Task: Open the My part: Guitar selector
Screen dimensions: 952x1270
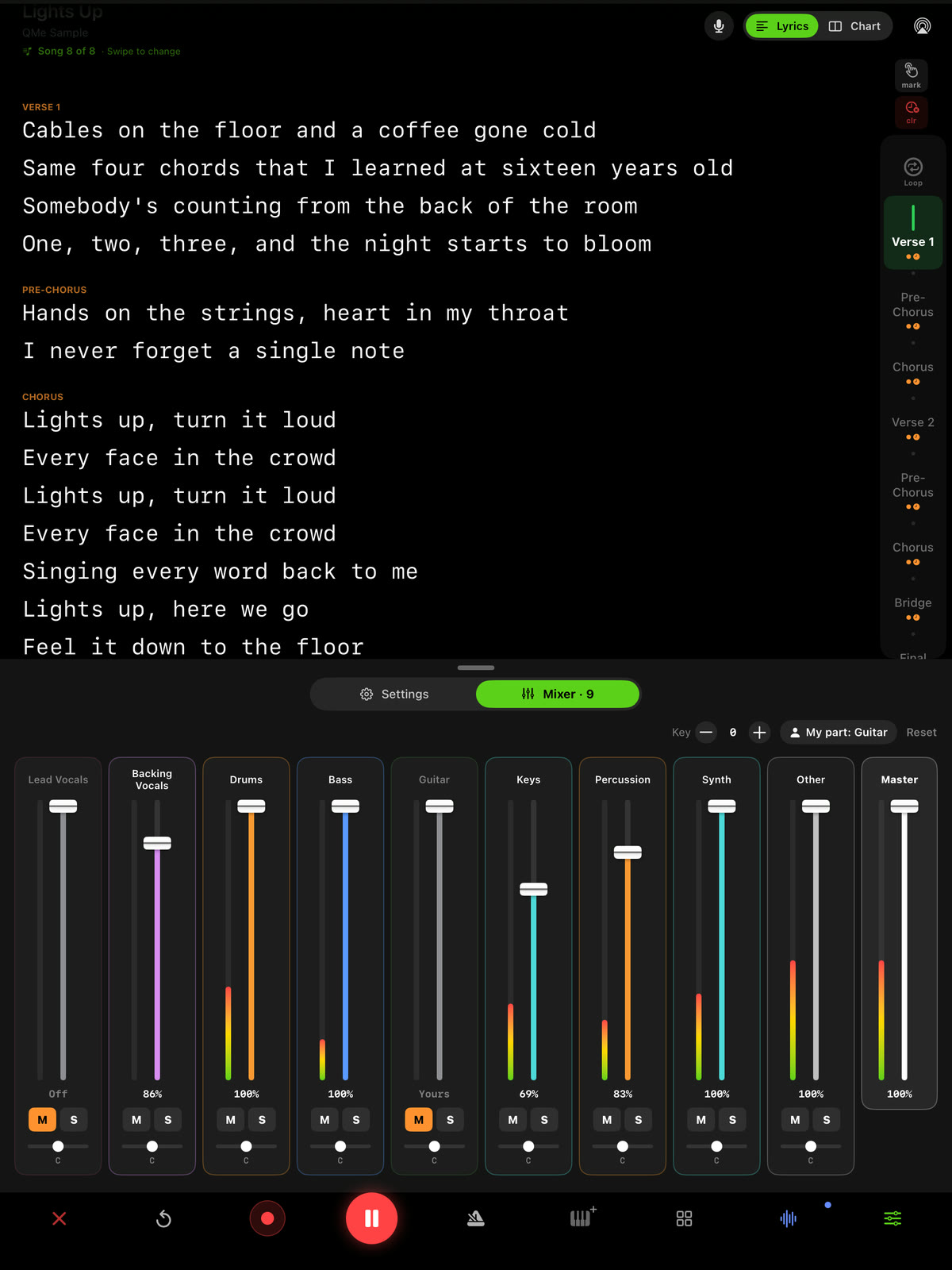Action: [839, 733]
